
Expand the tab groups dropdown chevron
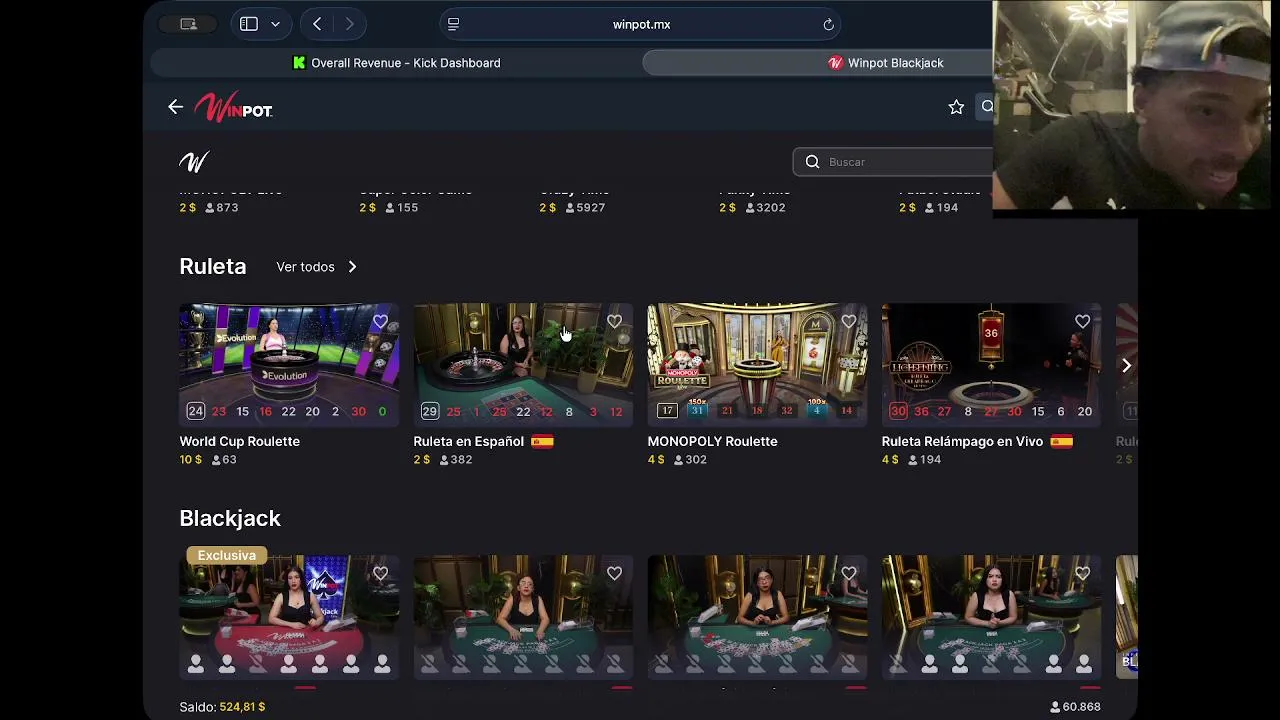[275, 24]
